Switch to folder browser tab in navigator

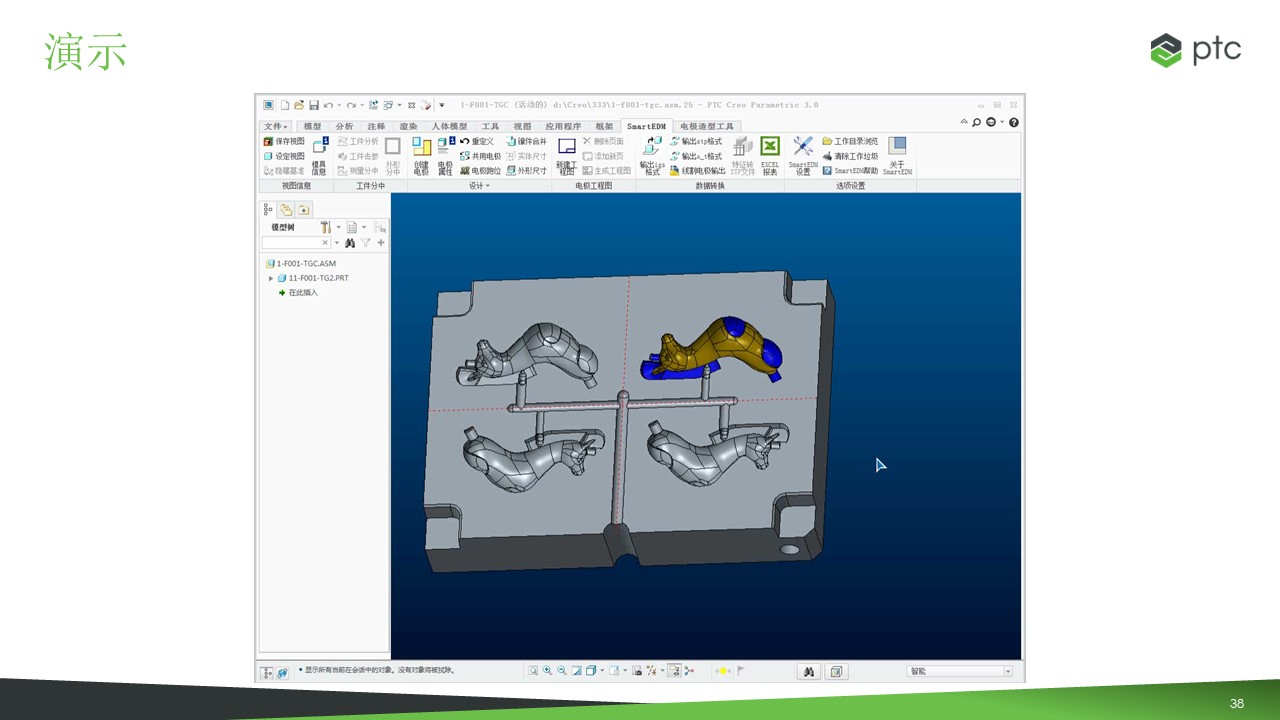click(286, 209)
